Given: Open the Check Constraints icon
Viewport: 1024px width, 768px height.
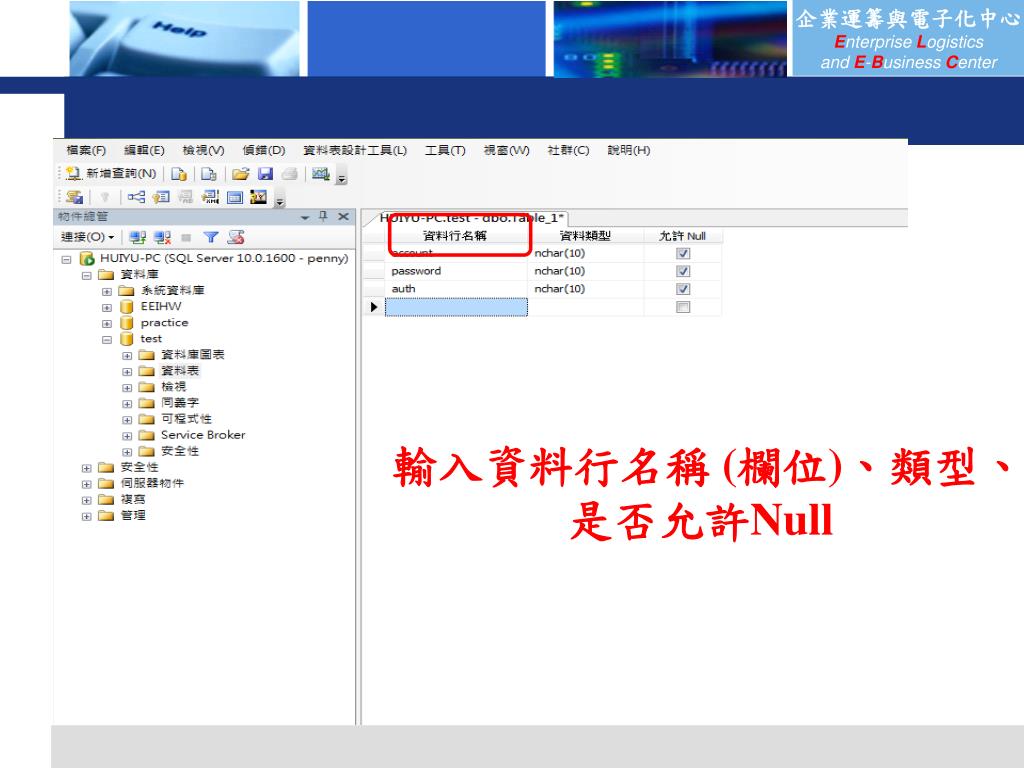Looking at the screenshot, I should (235, 197).
